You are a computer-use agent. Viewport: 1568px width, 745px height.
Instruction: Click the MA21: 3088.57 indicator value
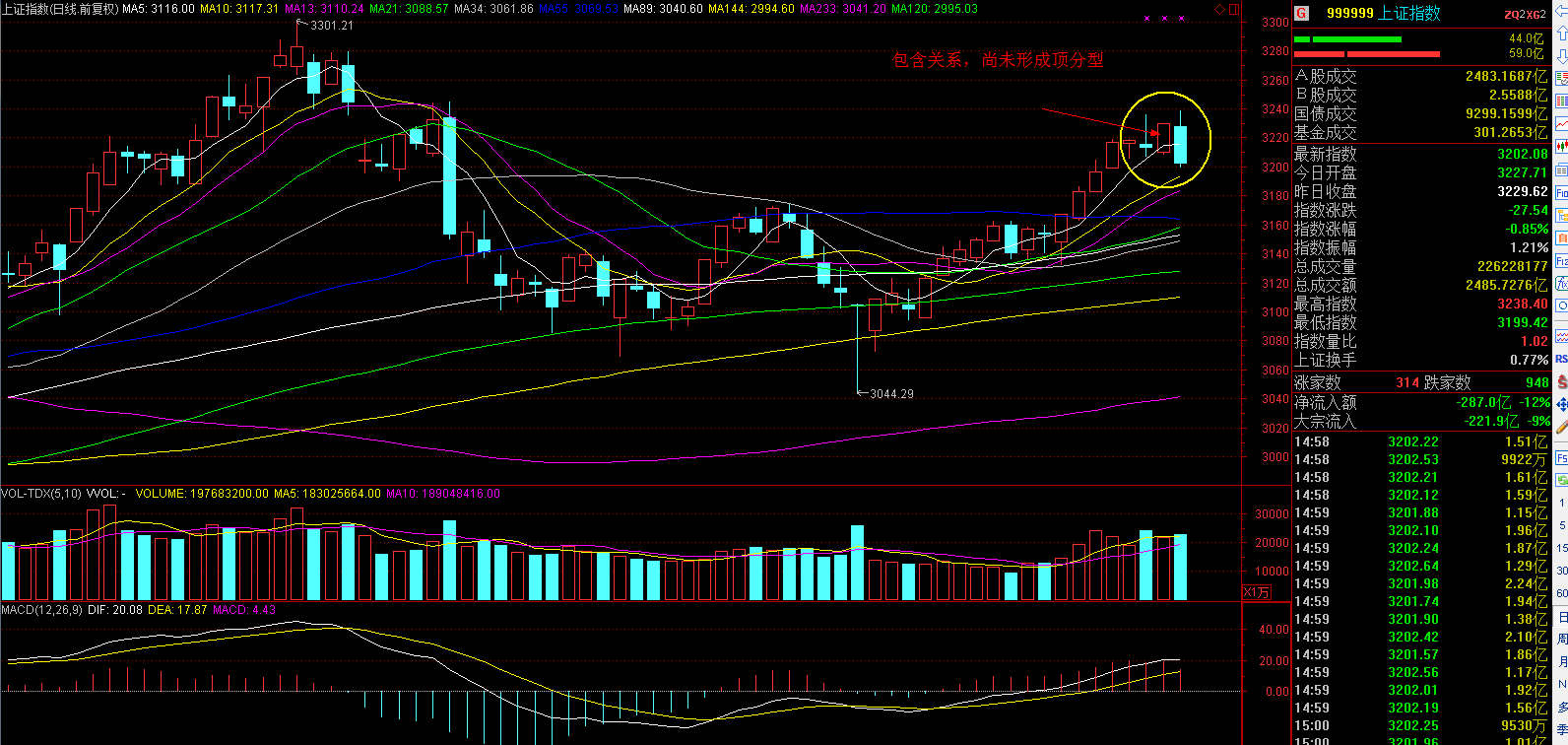[x=410, y=8]
